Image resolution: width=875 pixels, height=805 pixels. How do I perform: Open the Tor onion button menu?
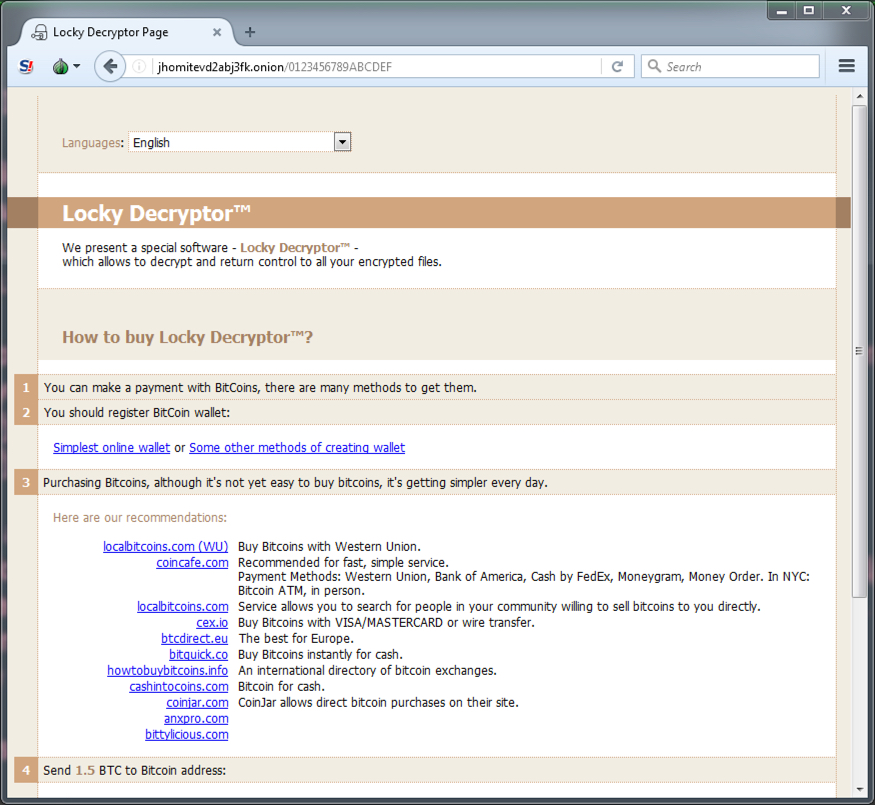click(x=60, y=67)
